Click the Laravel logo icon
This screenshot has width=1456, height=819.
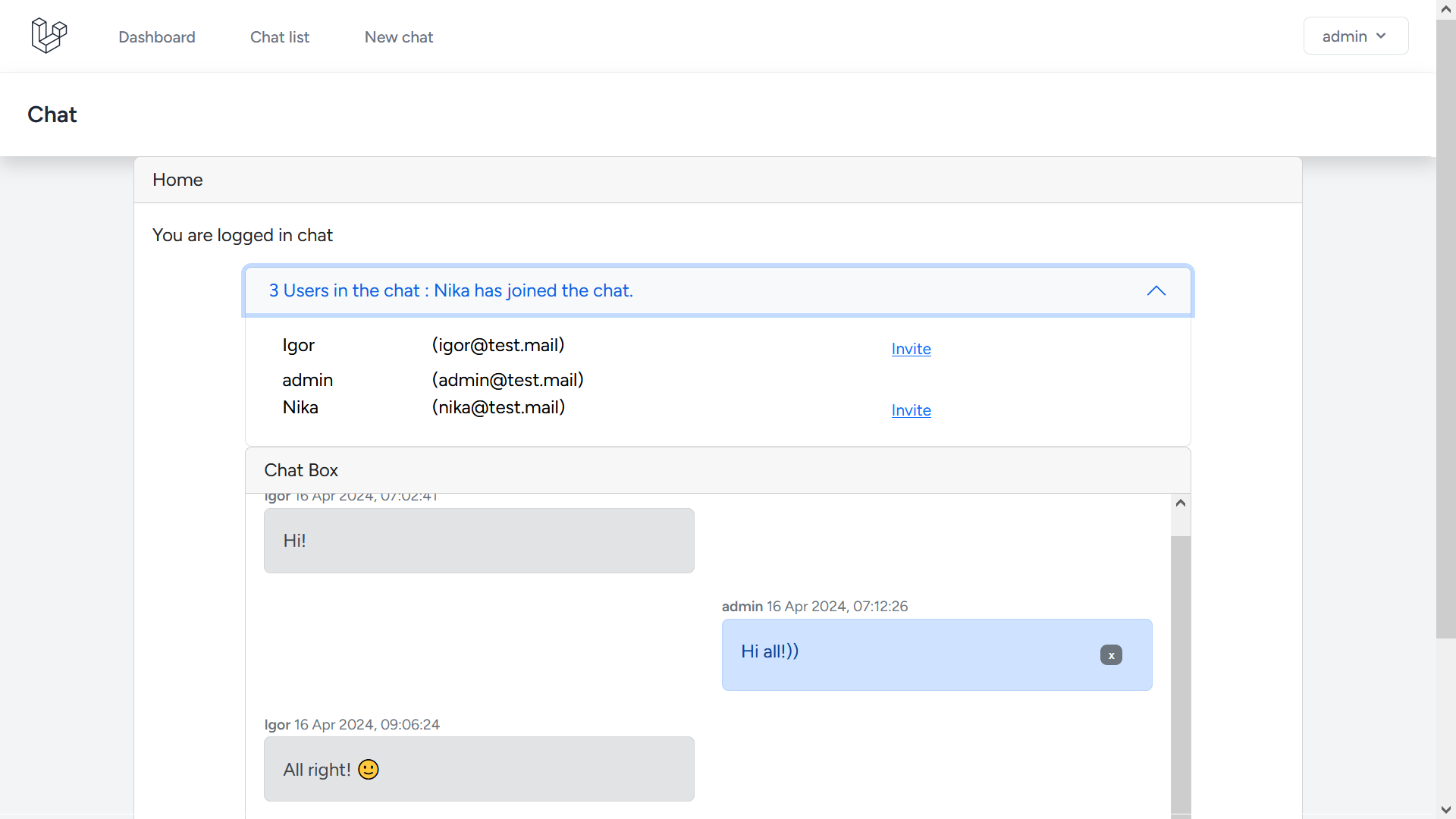[x=49, y=36]
